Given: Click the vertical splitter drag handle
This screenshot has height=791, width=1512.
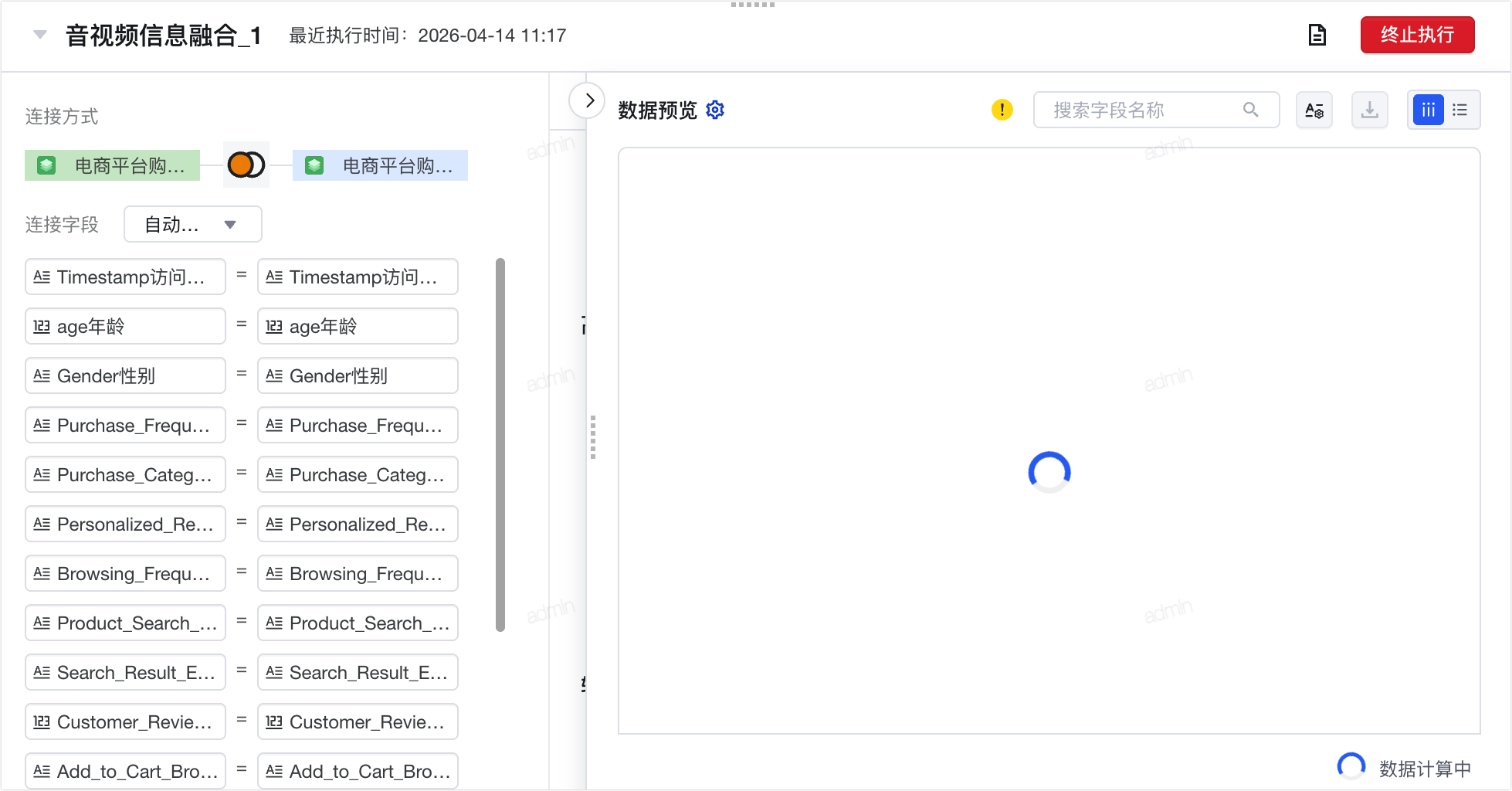Looking at the screenshot, I should (x=593, y=437).
